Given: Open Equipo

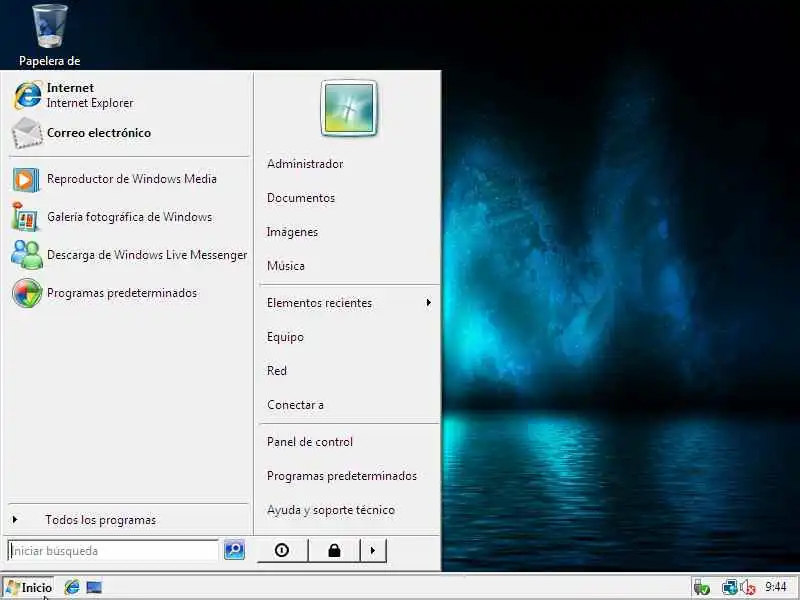Looking at the screenshot, I should (x=285, y=337).
